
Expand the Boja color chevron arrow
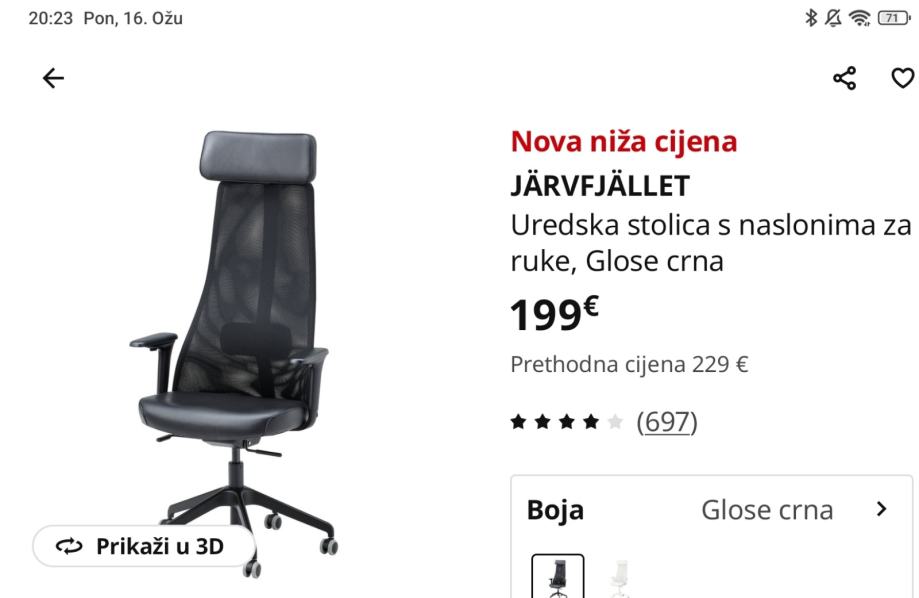click(x=881, y=509)
